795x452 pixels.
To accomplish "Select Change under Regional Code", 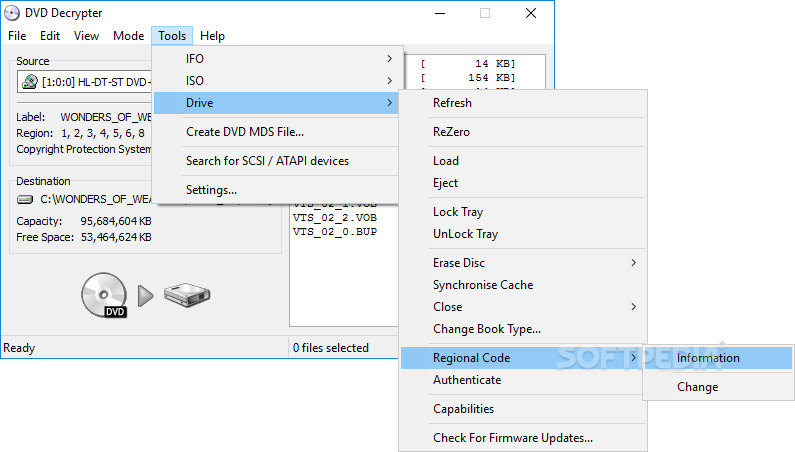I will coord(718,387).
